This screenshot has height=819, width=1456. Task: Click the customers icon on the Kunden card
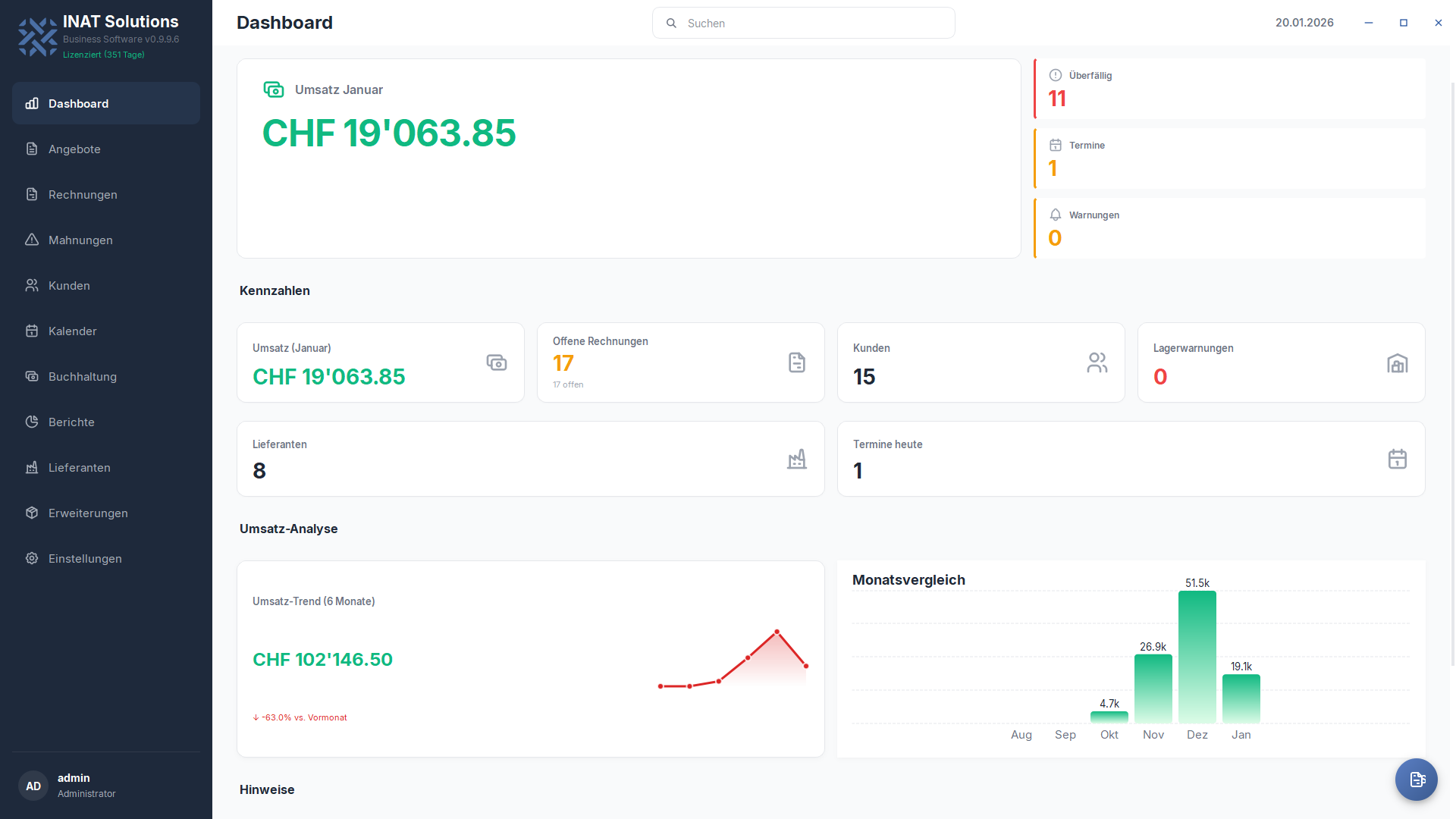tap(1097, 363)
